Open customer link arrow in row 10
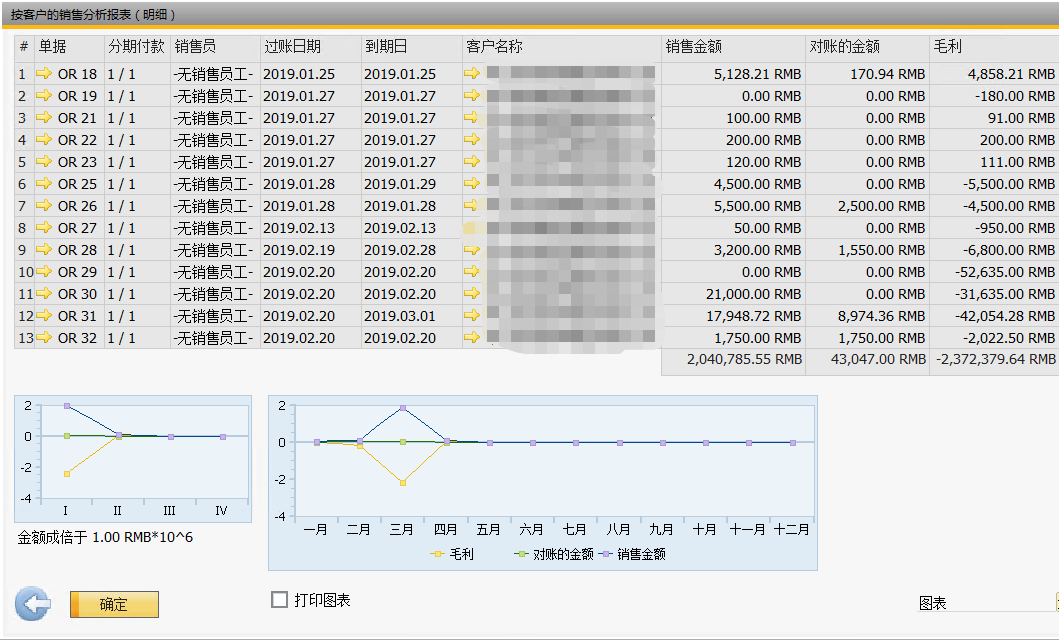 (472, 271)
